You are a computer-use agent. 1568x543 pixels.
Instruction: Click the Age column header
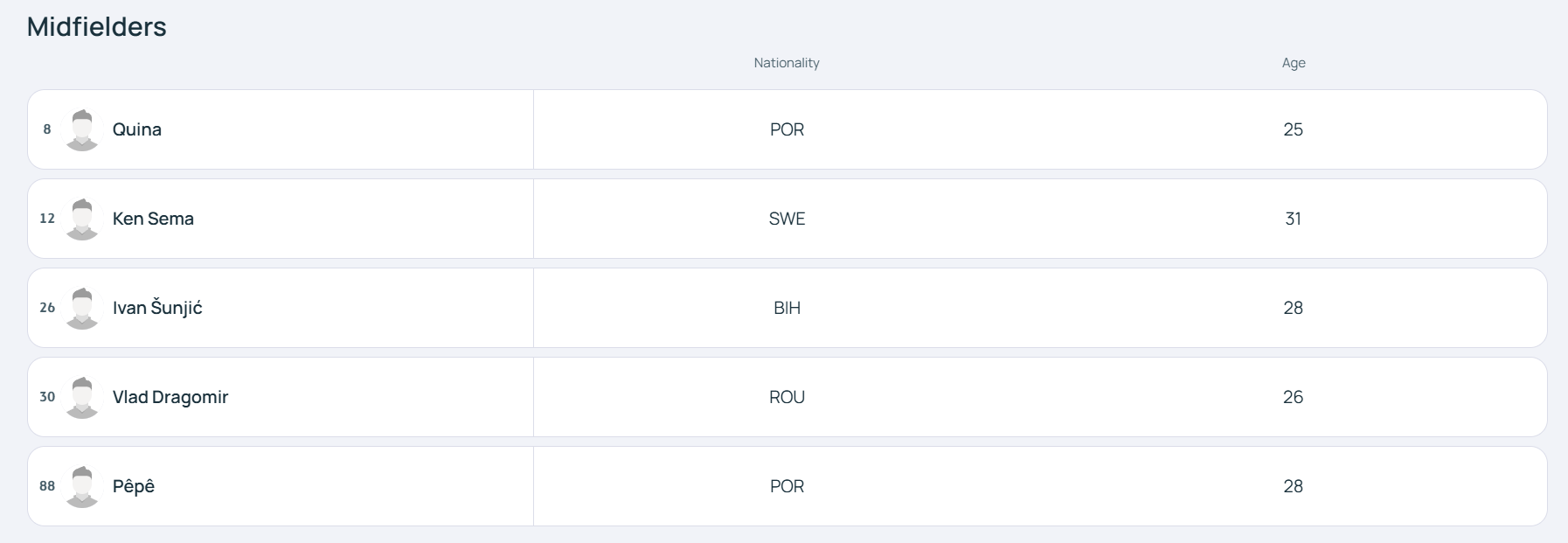click(1294, 63)
